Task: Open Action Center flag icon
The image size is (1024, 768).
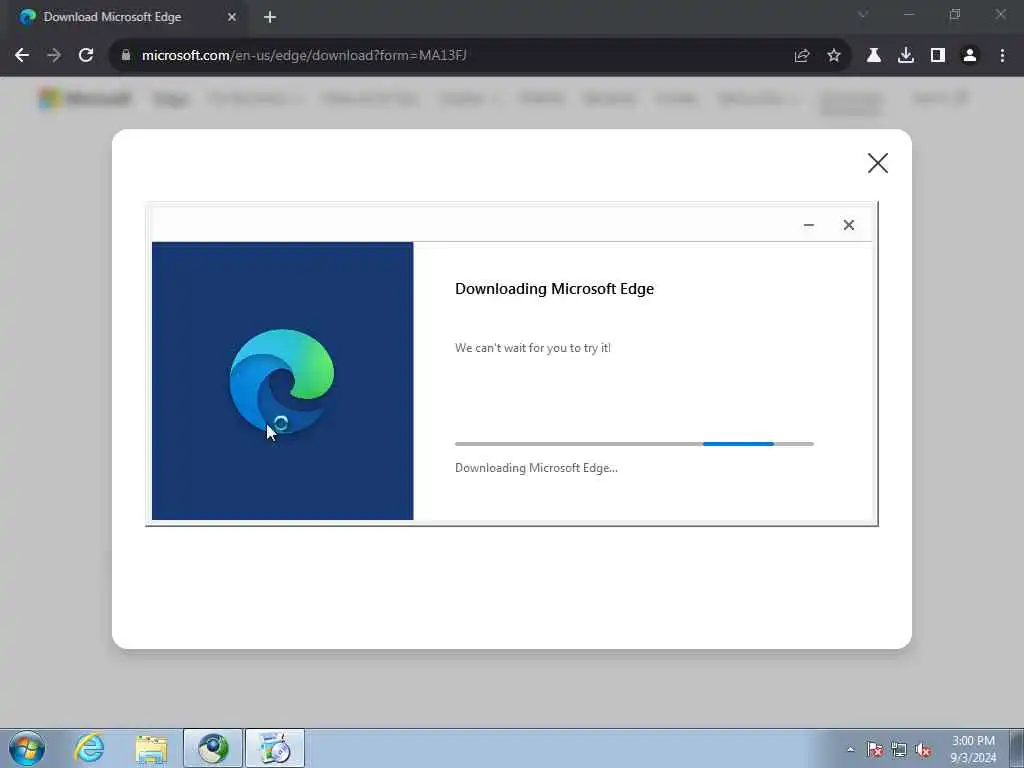Action: (x=874, y=750)
